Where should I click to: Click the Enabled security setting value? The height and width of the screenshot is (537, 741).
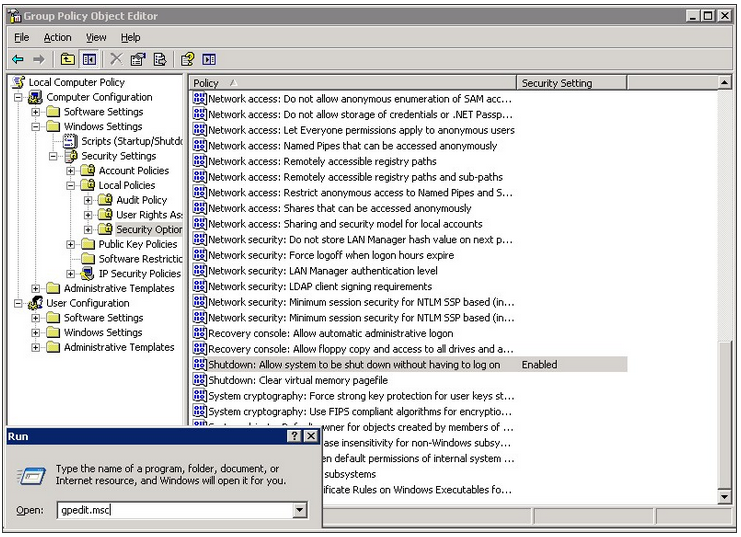tap(539, 364)
